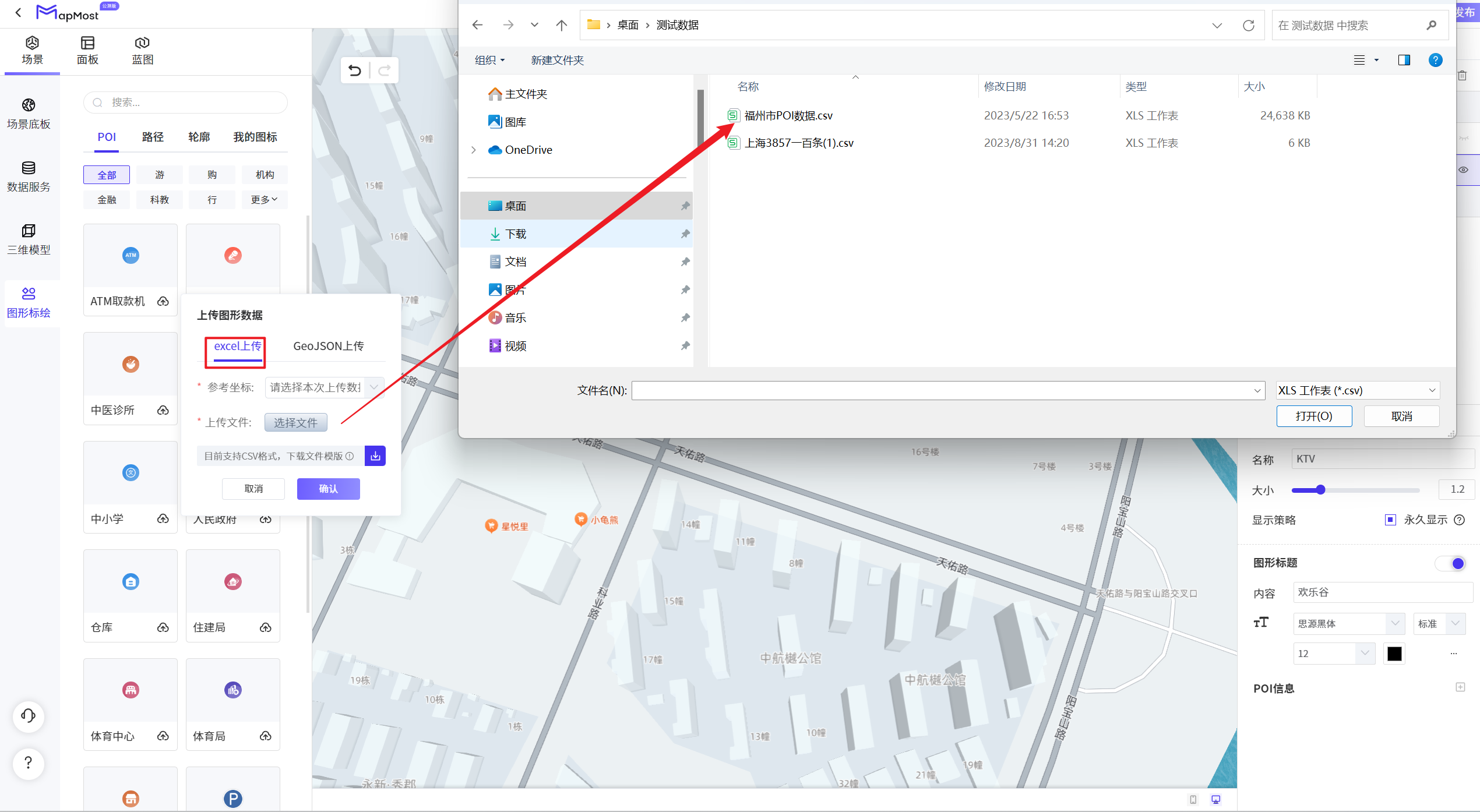The width and height of the screenshot is (1480, 812).
Task: Expand the 更多 category dropdown
Action: pos(264,200)
